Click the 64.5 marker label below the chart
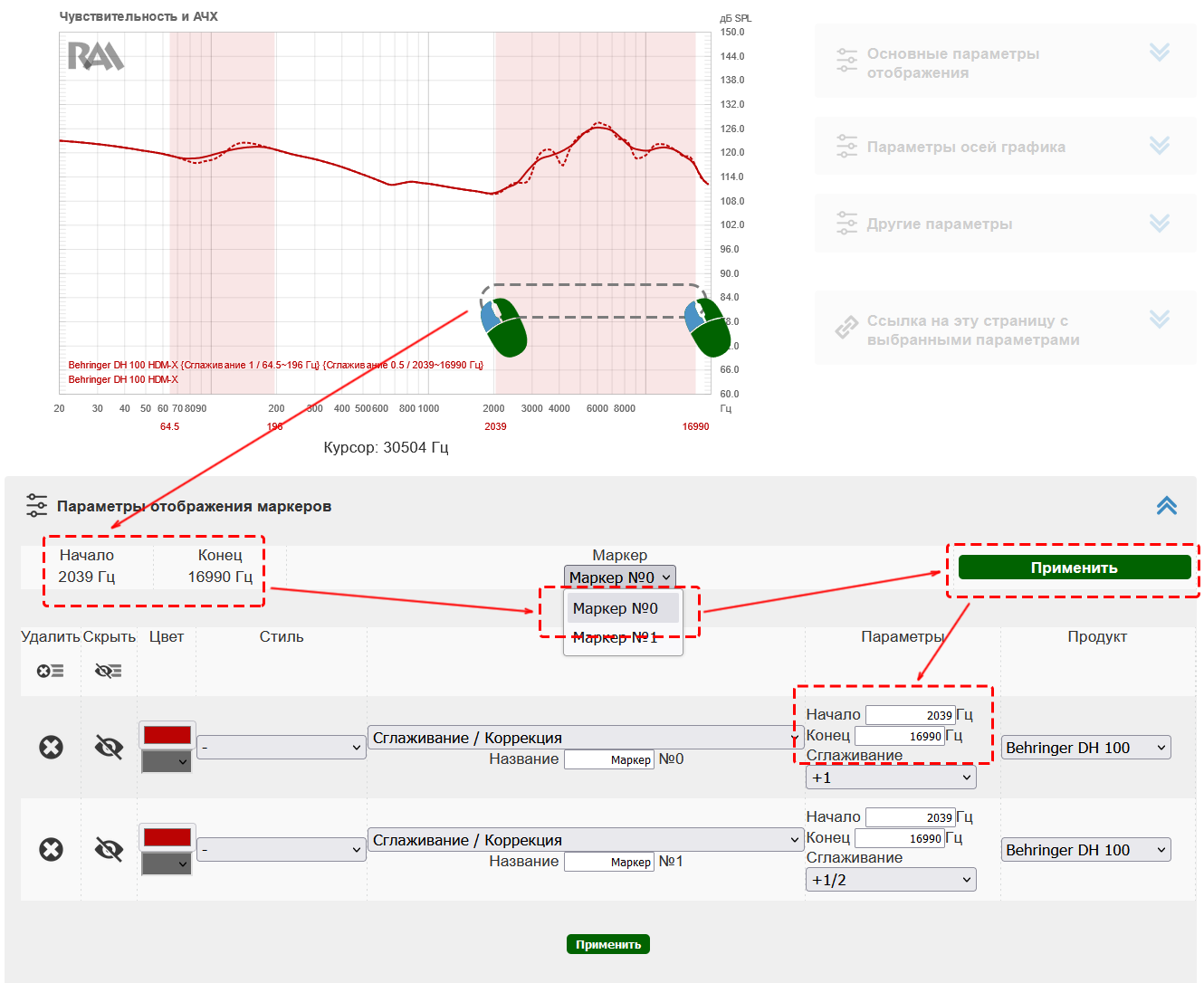This screenshot has width=1204, height=983. pyautogui.click(x=169, y=426)
